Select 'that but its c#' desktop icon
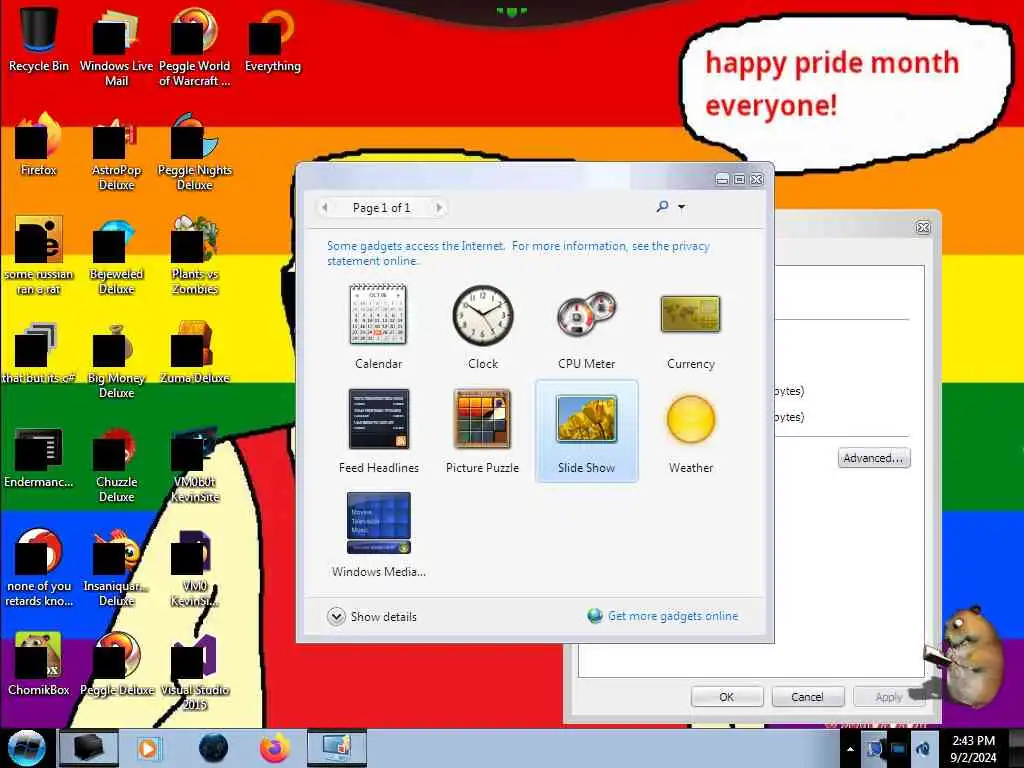The height and width of the screenshot is (768, 1024). [39, 351]
